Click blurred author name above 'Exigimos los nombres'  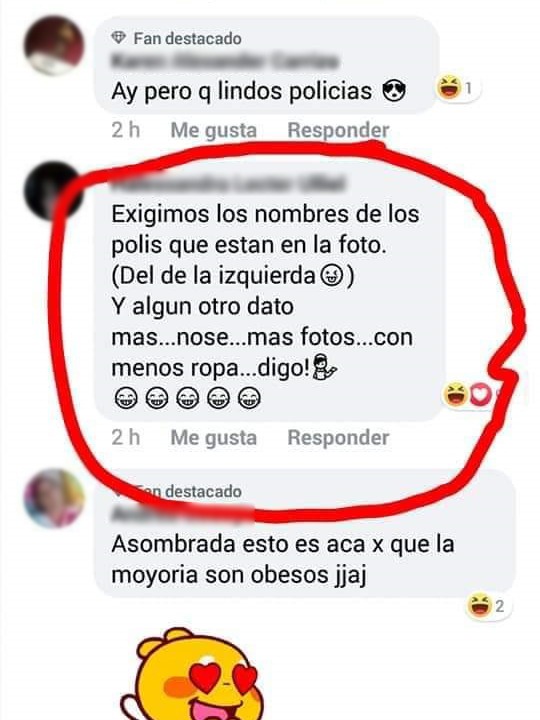229,183
